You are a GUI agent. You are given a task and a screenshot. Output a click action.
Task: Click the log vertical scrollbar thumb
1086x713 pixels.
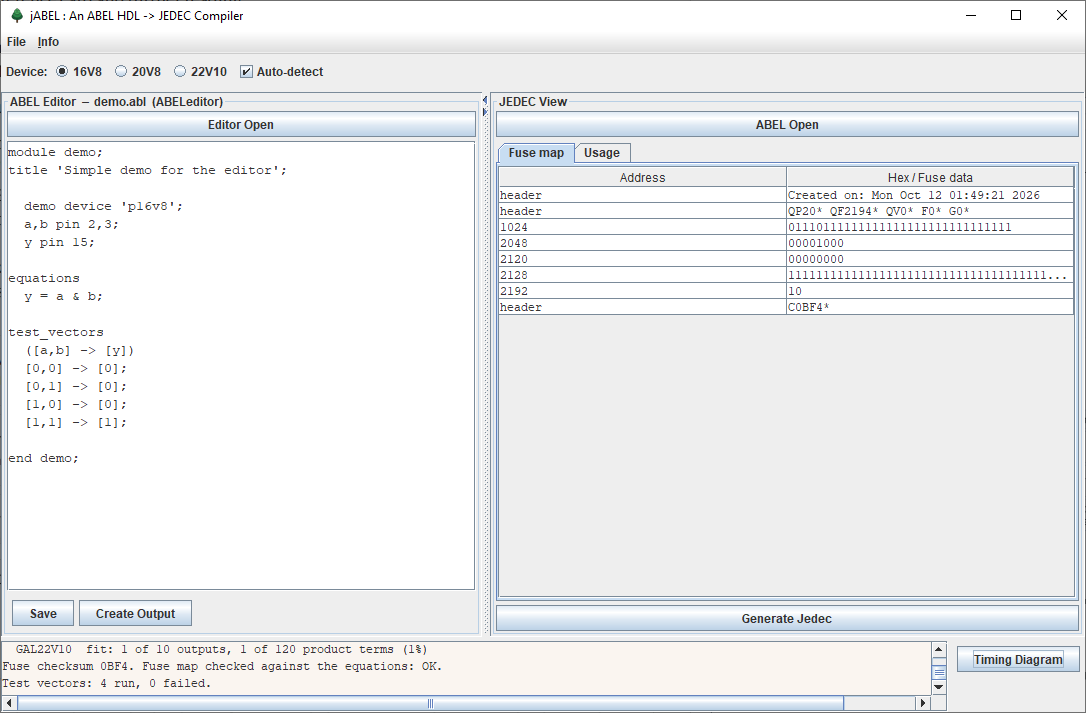[939, 672]
